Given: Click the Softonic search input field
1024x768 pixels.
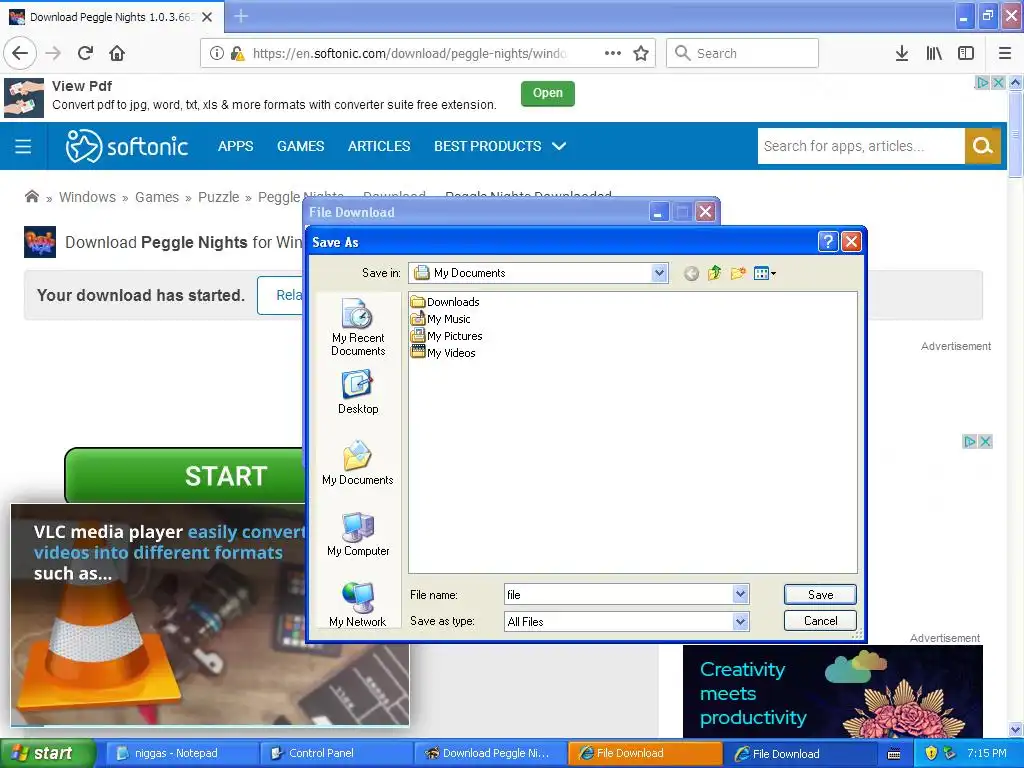Looking at the screenshot, I should (x=861, y=146).
